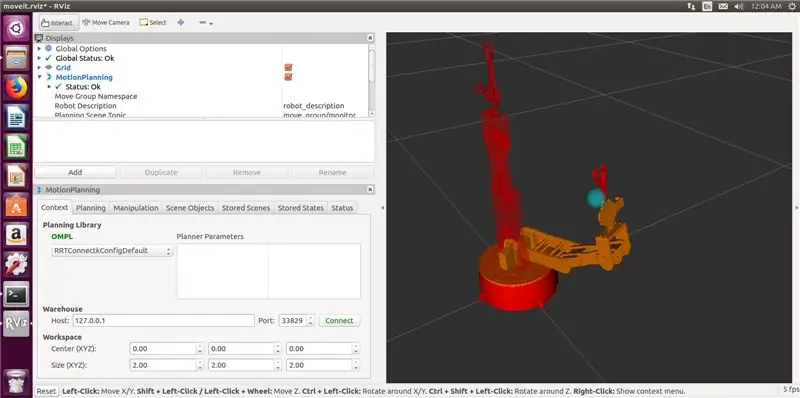800x398 pixels.
Task: Choose the Select tool
Action: click(153, 22)
